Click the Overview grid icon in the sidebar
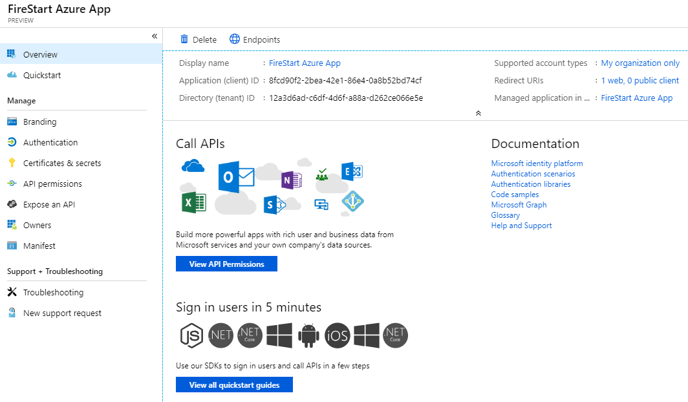This screenshot has width=688, height=402. [x=12, y=54]
